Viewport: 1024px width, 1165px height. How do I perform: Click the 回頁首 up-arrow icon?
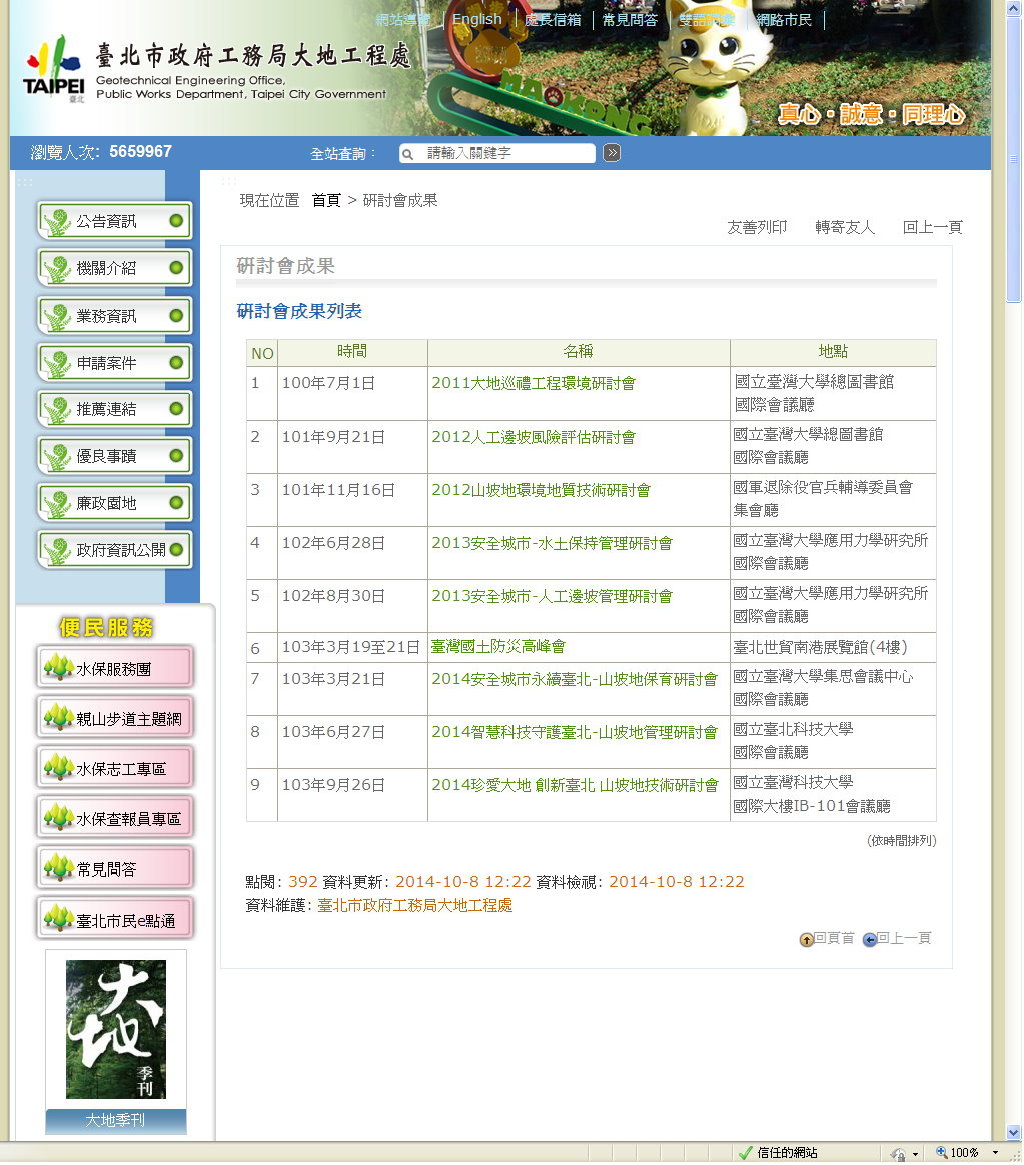pyautogui.click(x=806, y=940)
